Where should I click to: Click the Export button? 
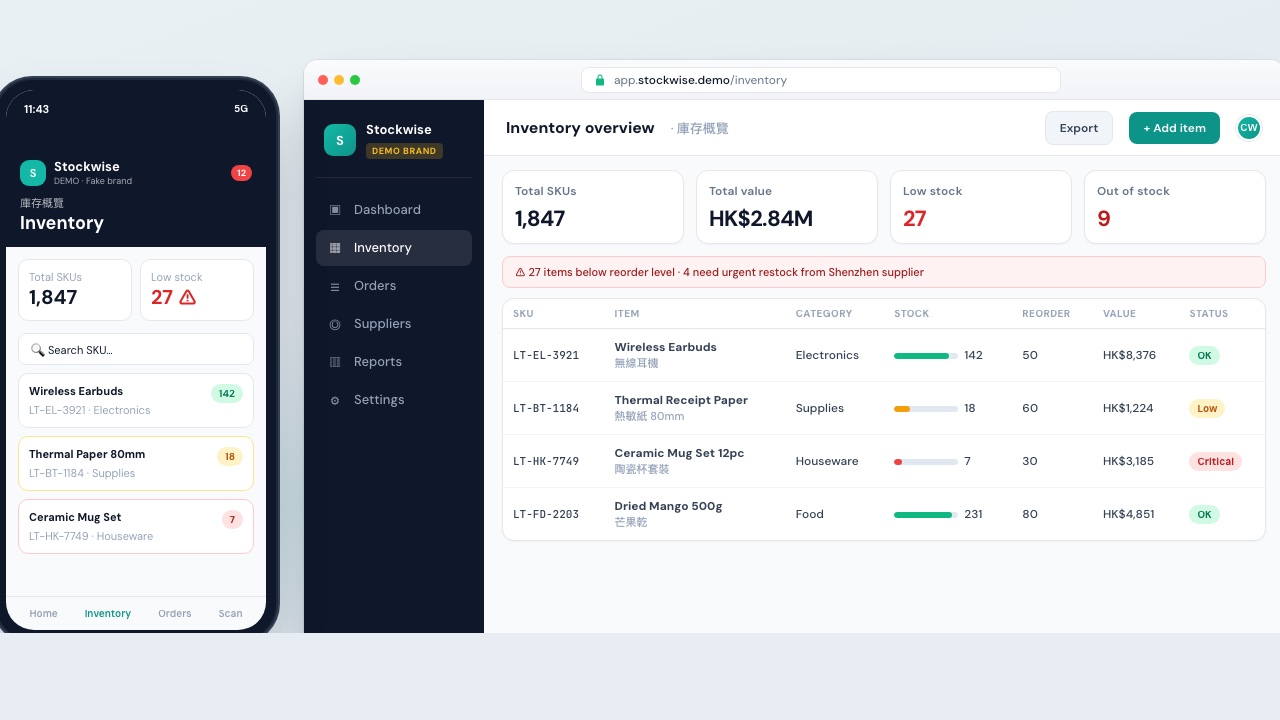click(x=1079, y=128)
